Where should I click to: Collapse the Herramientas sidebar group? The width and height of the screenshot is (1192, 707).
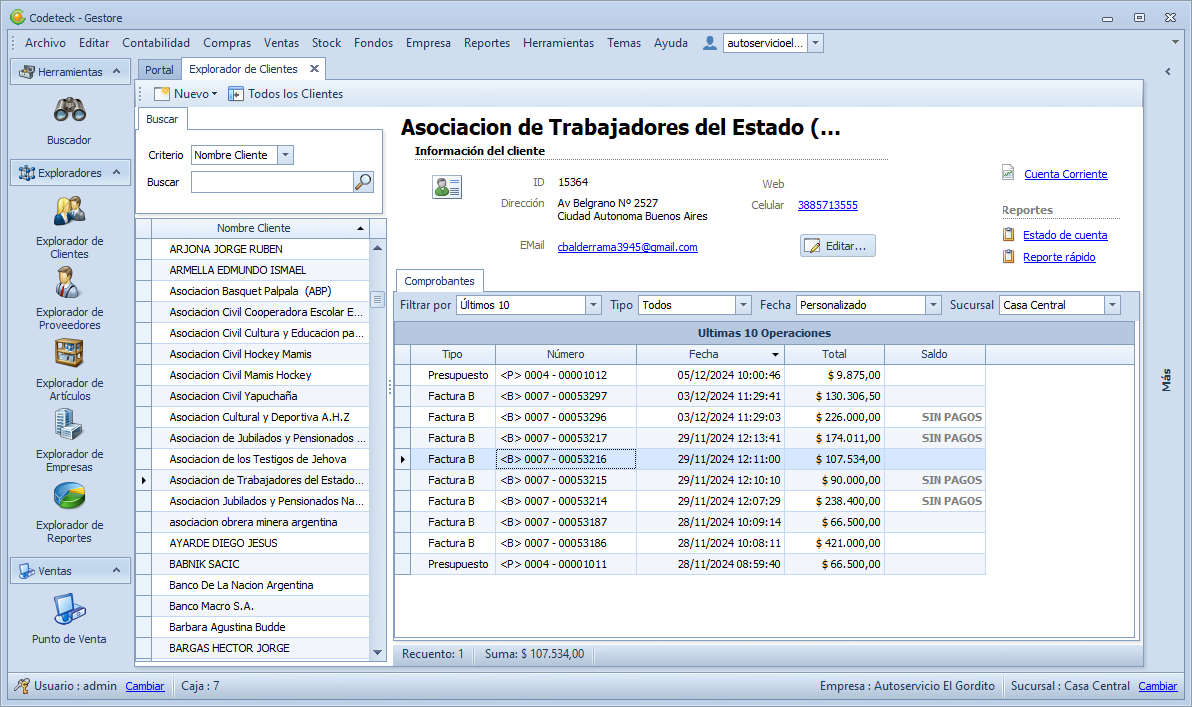pos(117,72)
